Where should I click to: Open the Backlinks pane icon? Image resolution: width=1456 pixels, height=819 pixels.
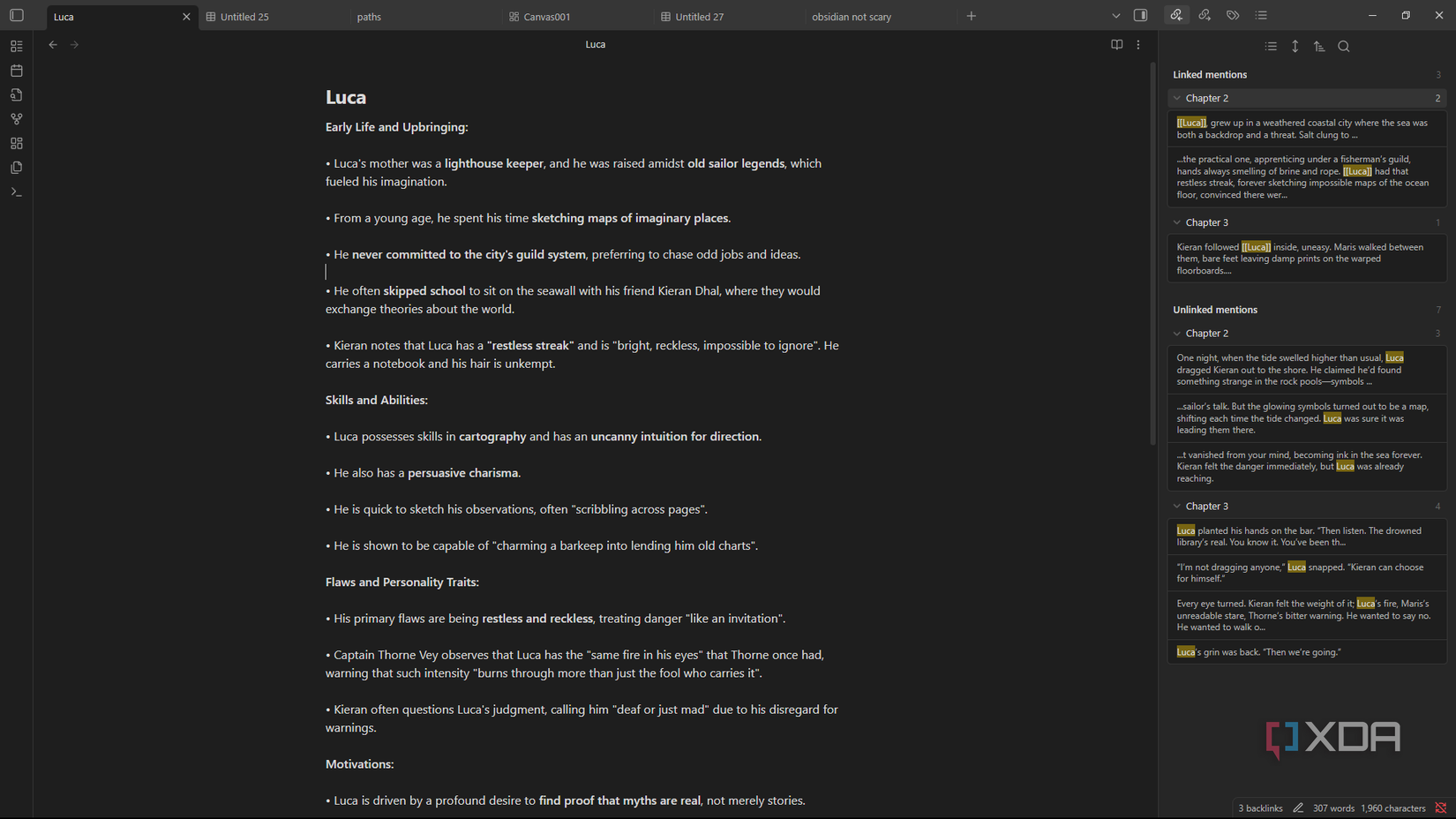pyautogui.click(x=1176, y=15)
